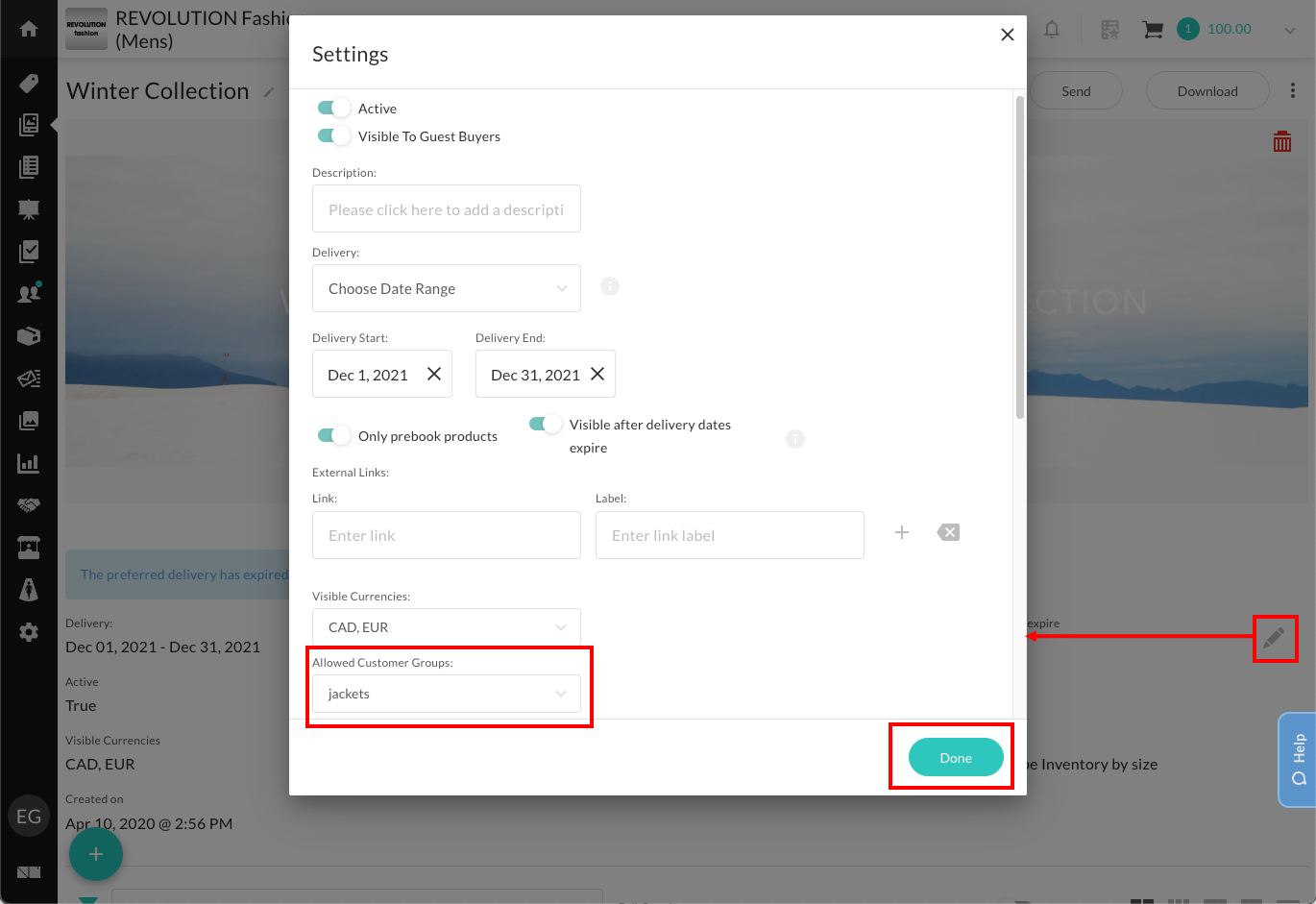Expand the Choose Date Range dropdown

pyautogui.click(x=447, y=288)
